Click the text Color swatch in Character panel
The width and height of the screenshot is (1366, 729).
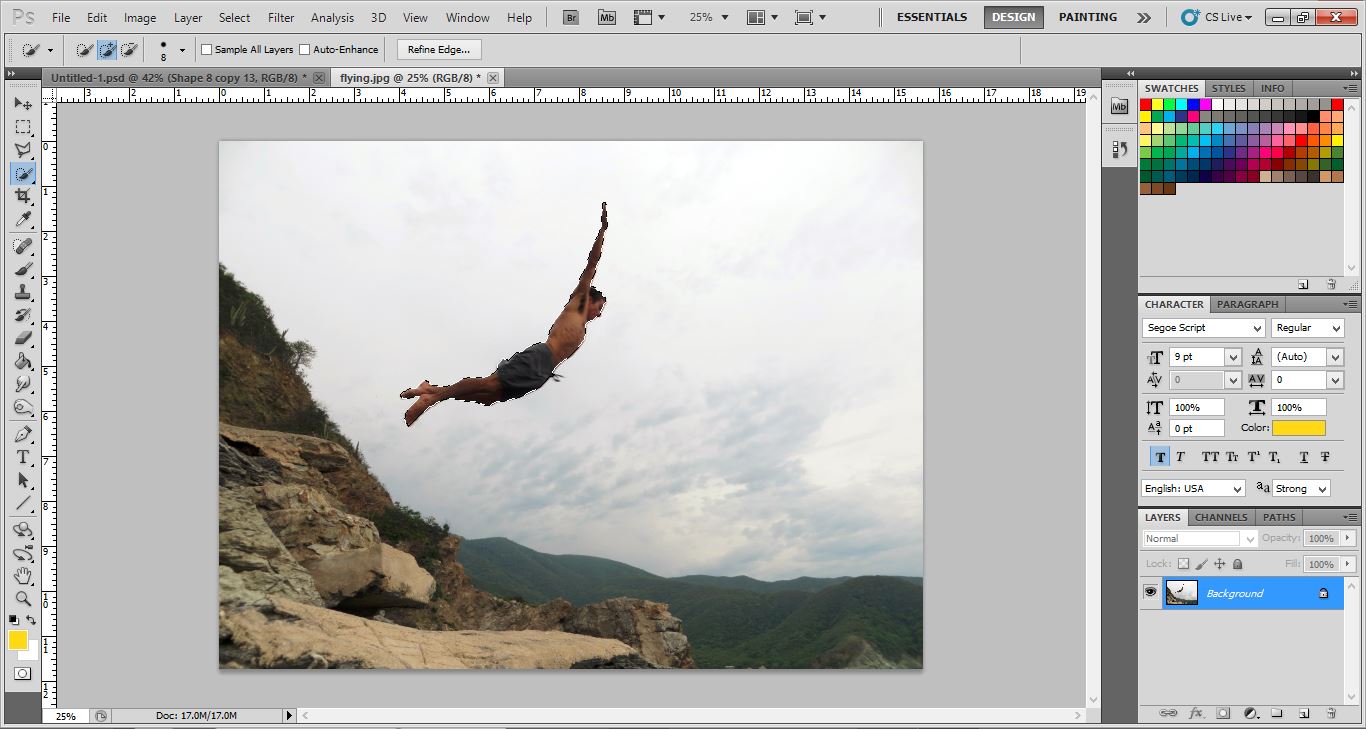1299,428
